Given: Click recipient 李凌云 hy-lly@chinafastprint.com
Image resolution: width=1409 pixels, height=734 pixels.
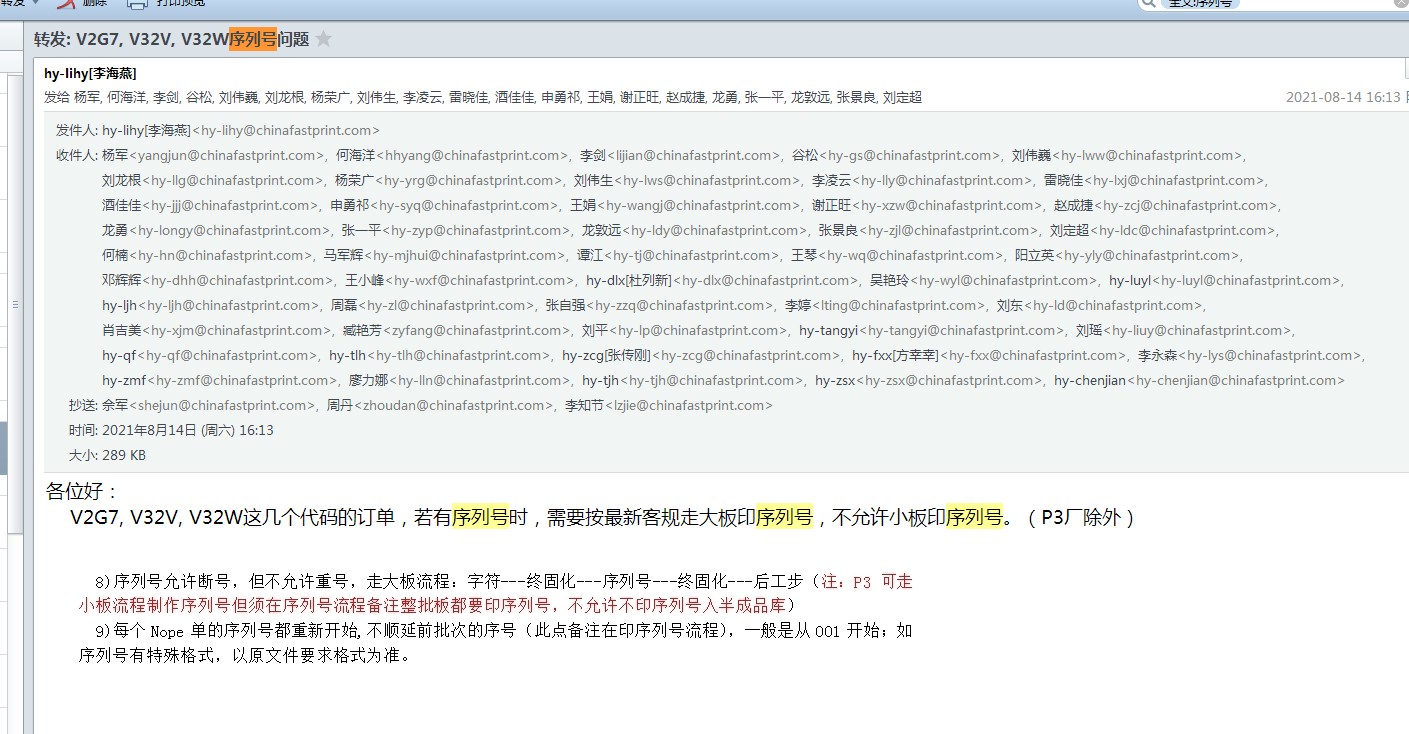Looking at the screenshot, I should [922, 180].
